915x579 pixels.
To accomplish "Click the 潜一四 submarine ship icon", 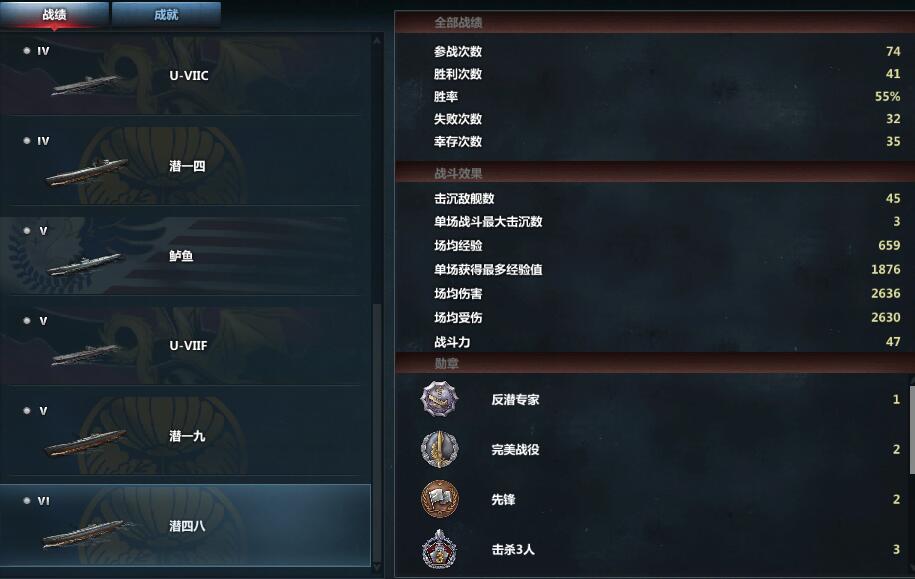I will tap(86, 172).
